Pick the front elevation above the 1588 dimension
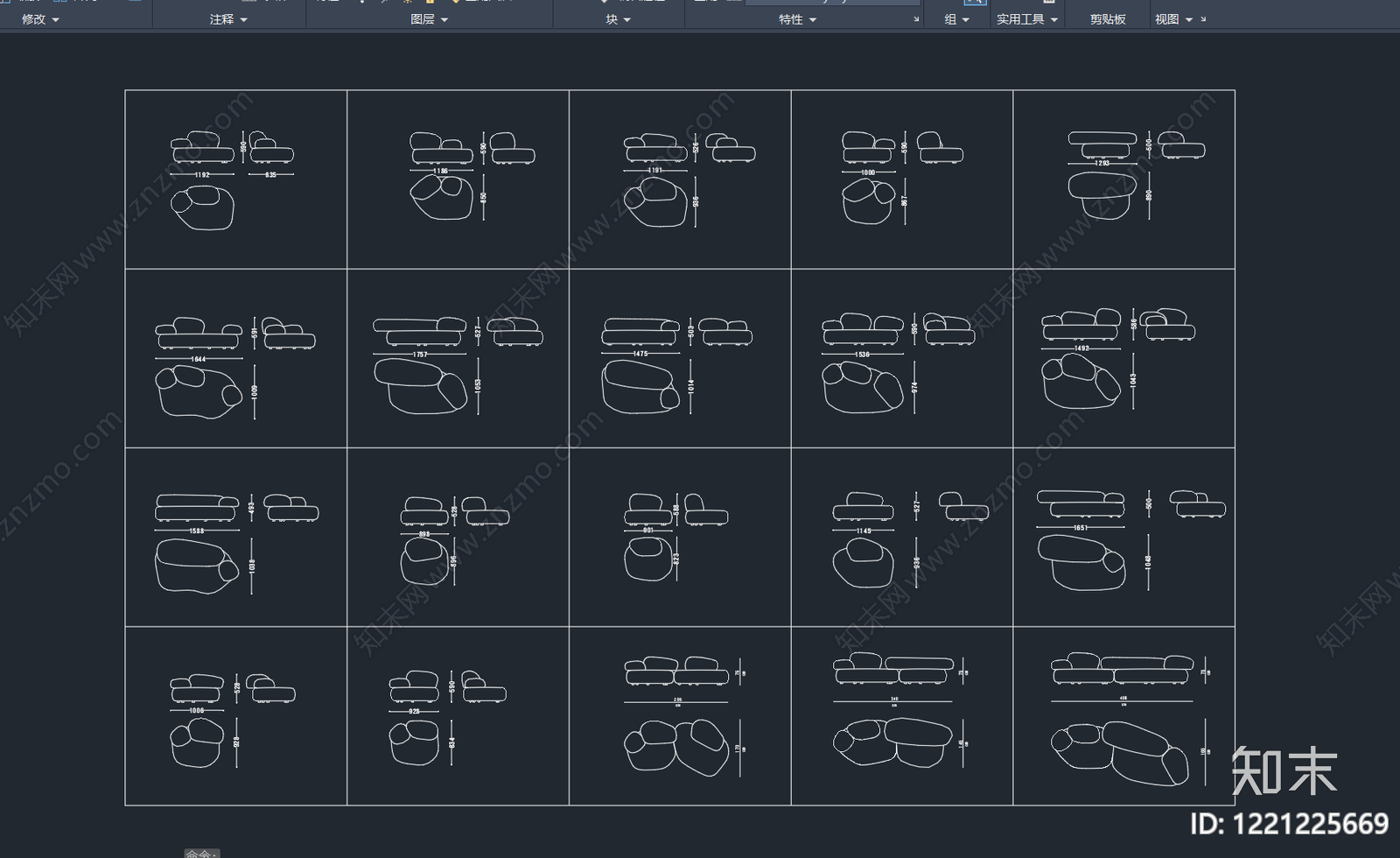The width and height of the screenshot is (1400, 858). pos(197,510)
